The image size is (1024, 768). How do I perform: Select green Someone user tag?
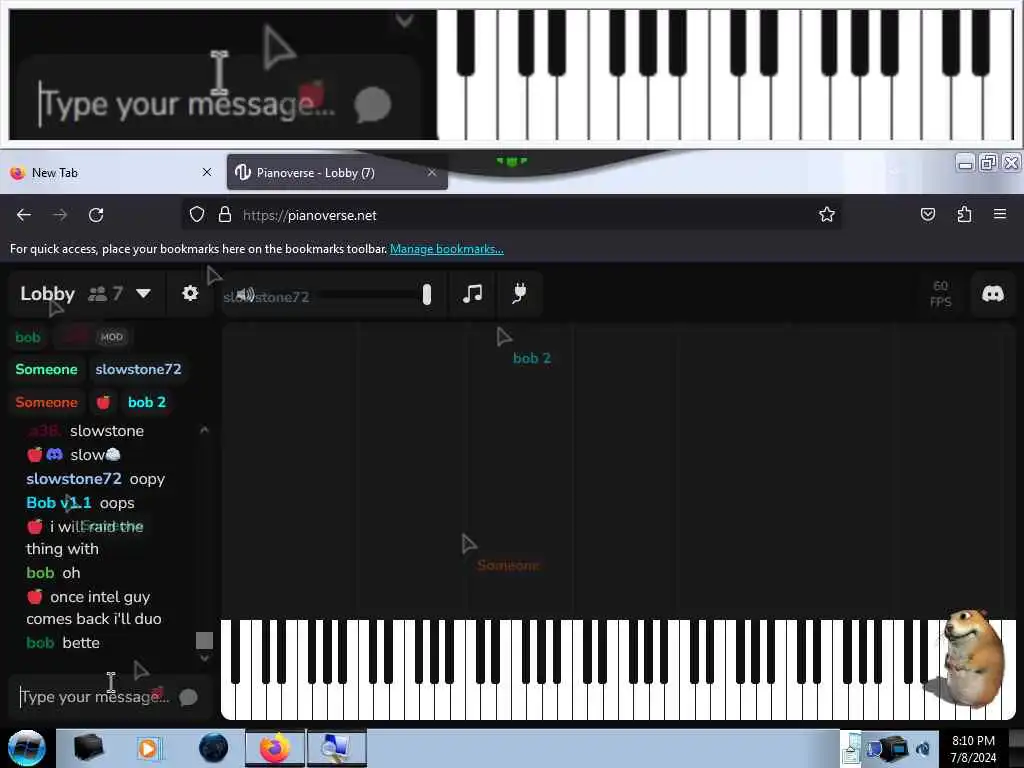[46, 369]
